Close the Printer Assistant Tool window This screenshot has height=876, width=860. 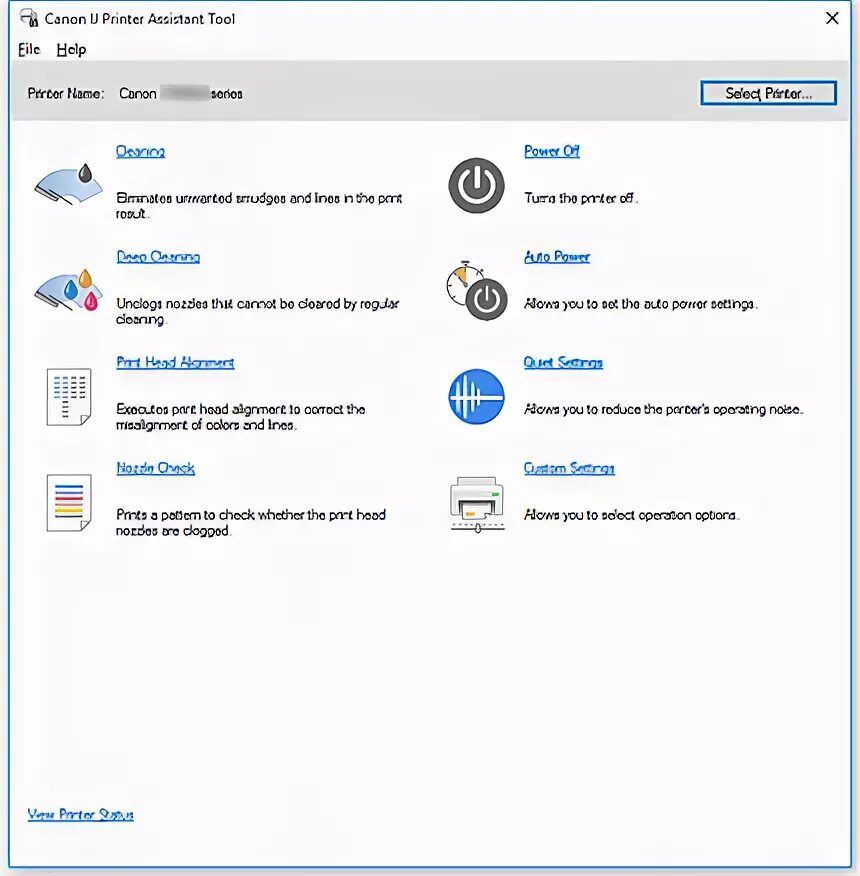[832, 18]
